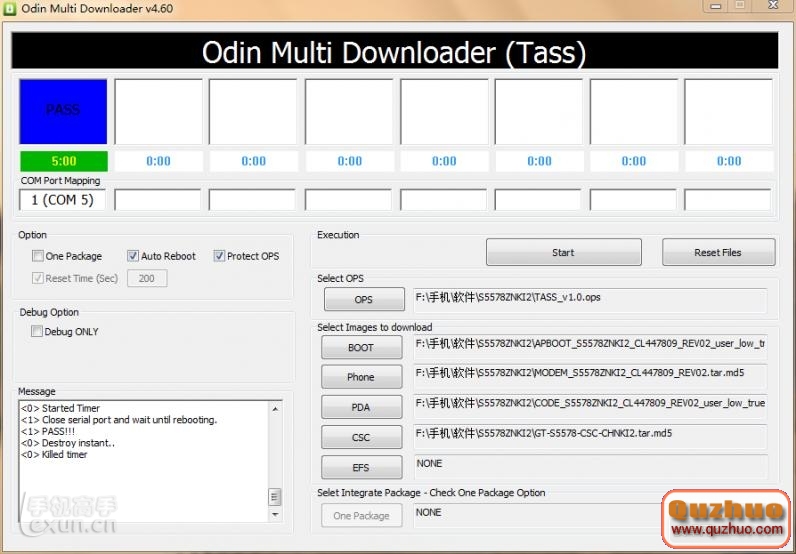
Task: Click the '<0> Started Timer' message line
Action: coord(60,408)
